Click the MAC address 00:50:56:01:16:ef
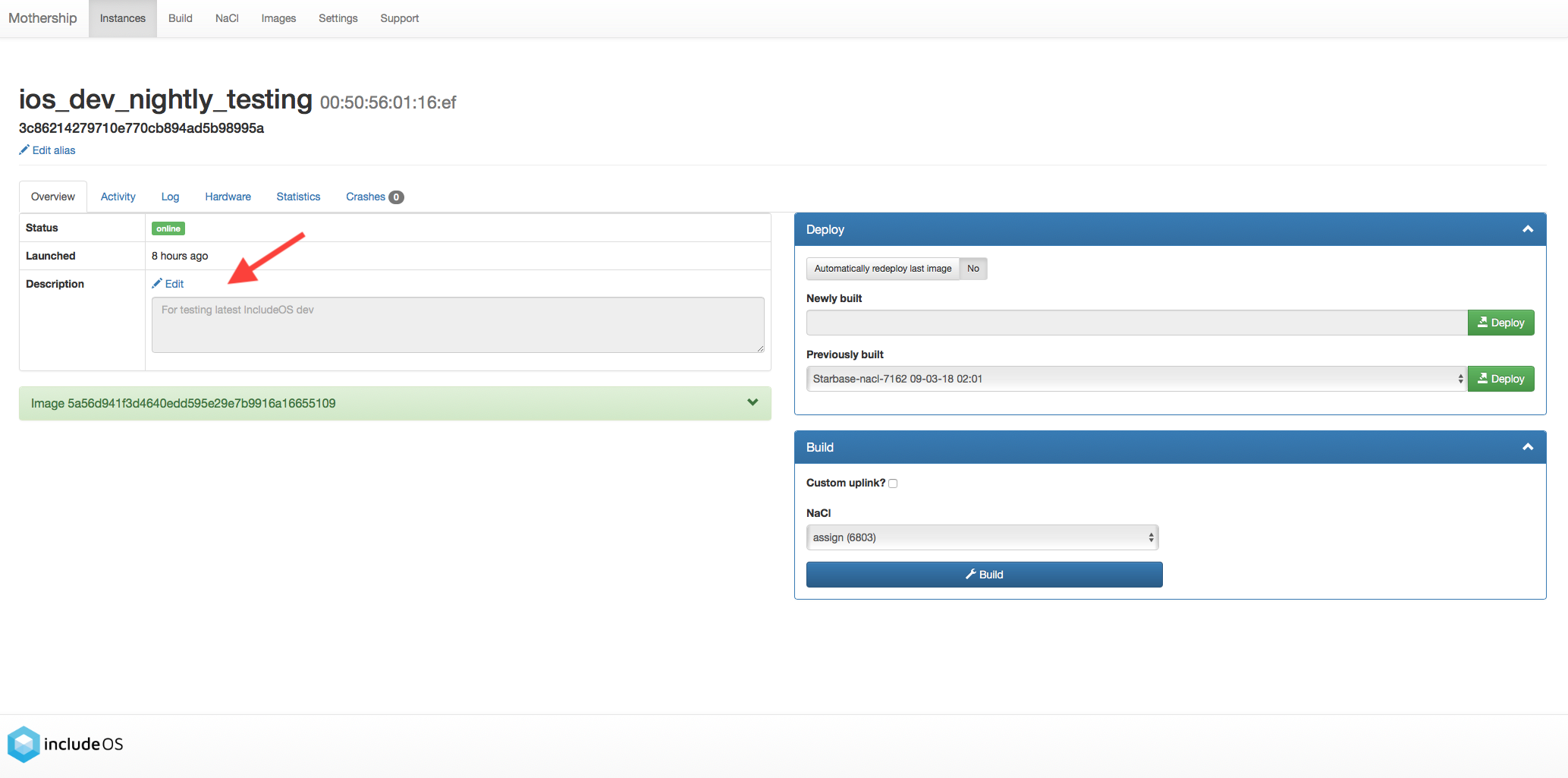The height and width of the screenshot is (778, 1568). [388, 103]
